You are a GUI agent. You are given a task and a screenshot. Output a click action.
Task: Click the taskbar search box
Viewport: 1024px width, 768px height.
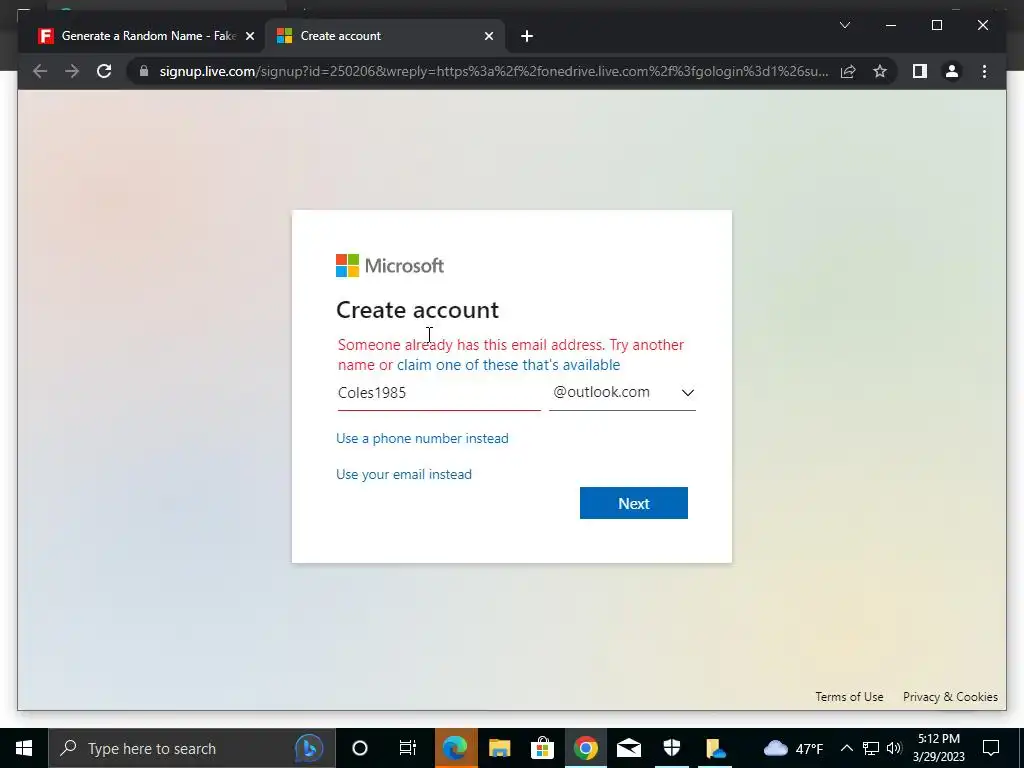tap(191, 748)
